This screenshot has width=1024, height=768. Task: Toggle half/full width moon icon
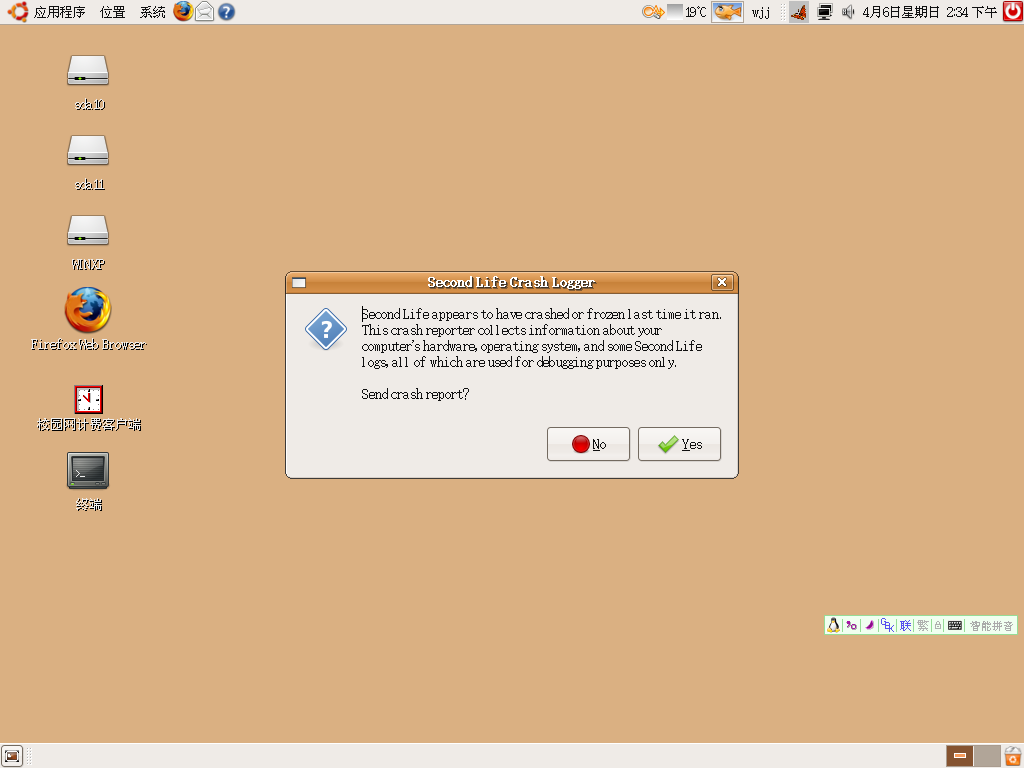click(x=869, y=626)
